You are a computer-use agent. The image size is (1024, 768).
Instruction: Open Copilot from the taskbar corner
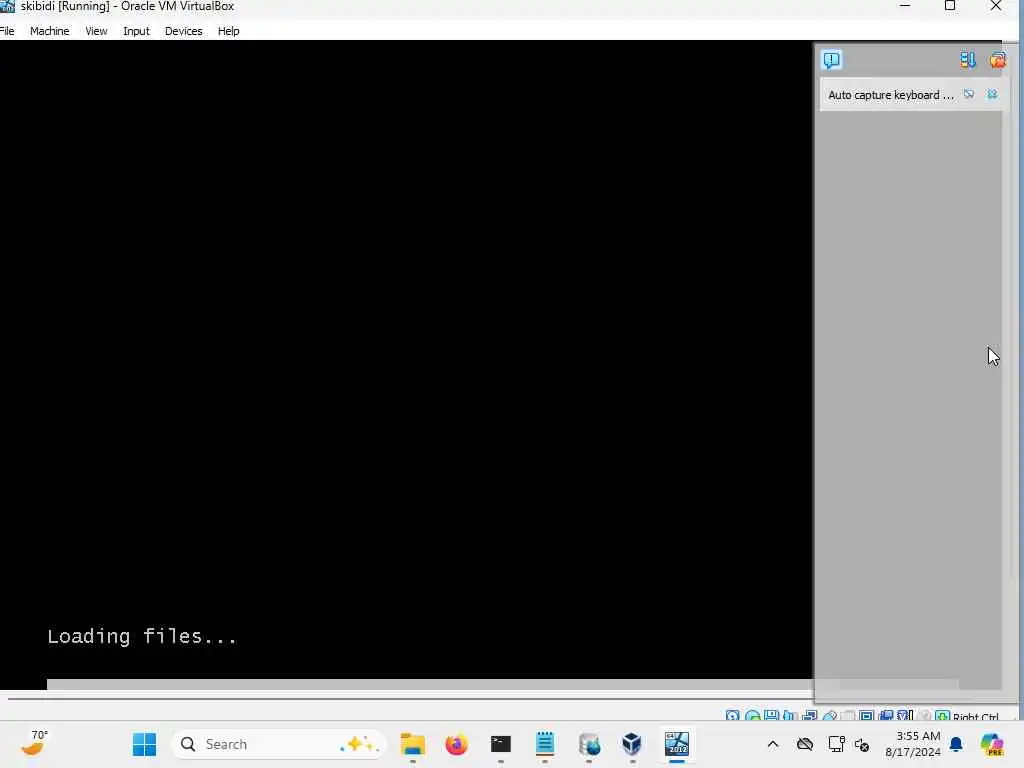(992, 744)
